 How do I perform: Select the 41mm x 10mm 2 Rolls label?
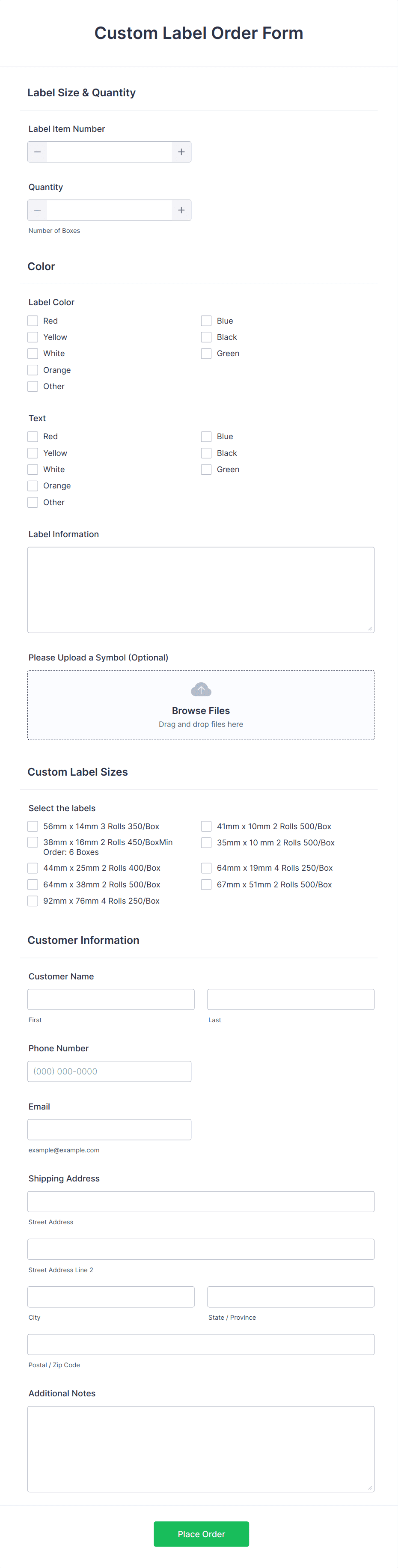[x=206, y=826]
